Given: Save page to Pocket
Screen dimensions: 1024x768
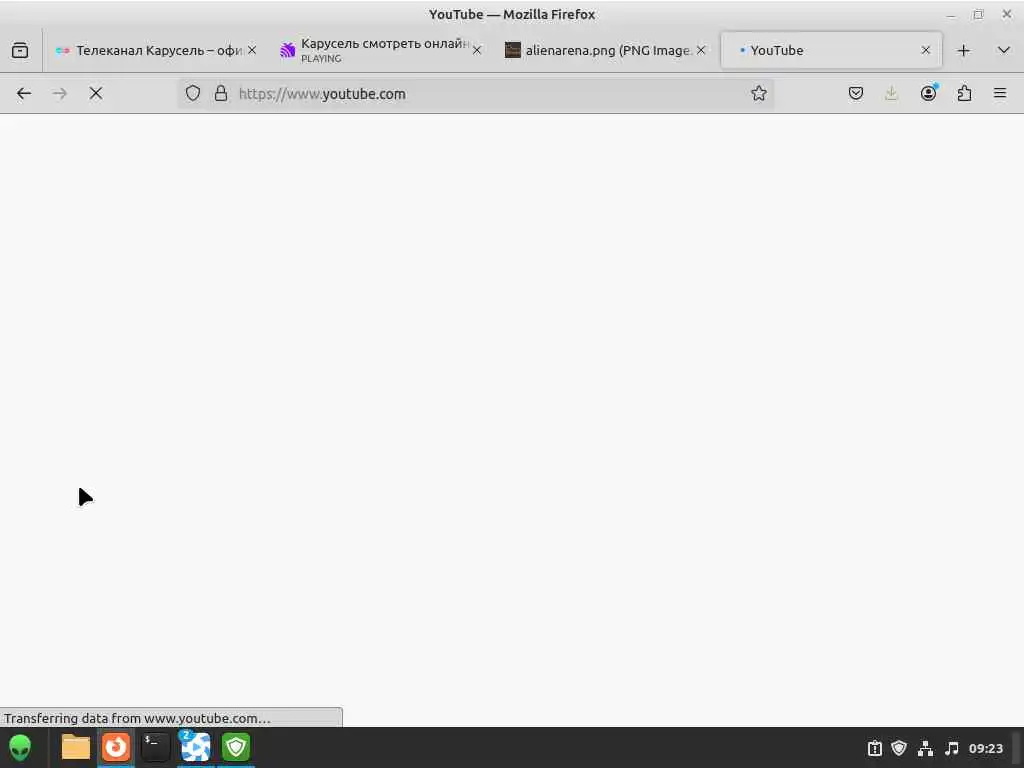Looking at the screenshot, I should 856,93.
